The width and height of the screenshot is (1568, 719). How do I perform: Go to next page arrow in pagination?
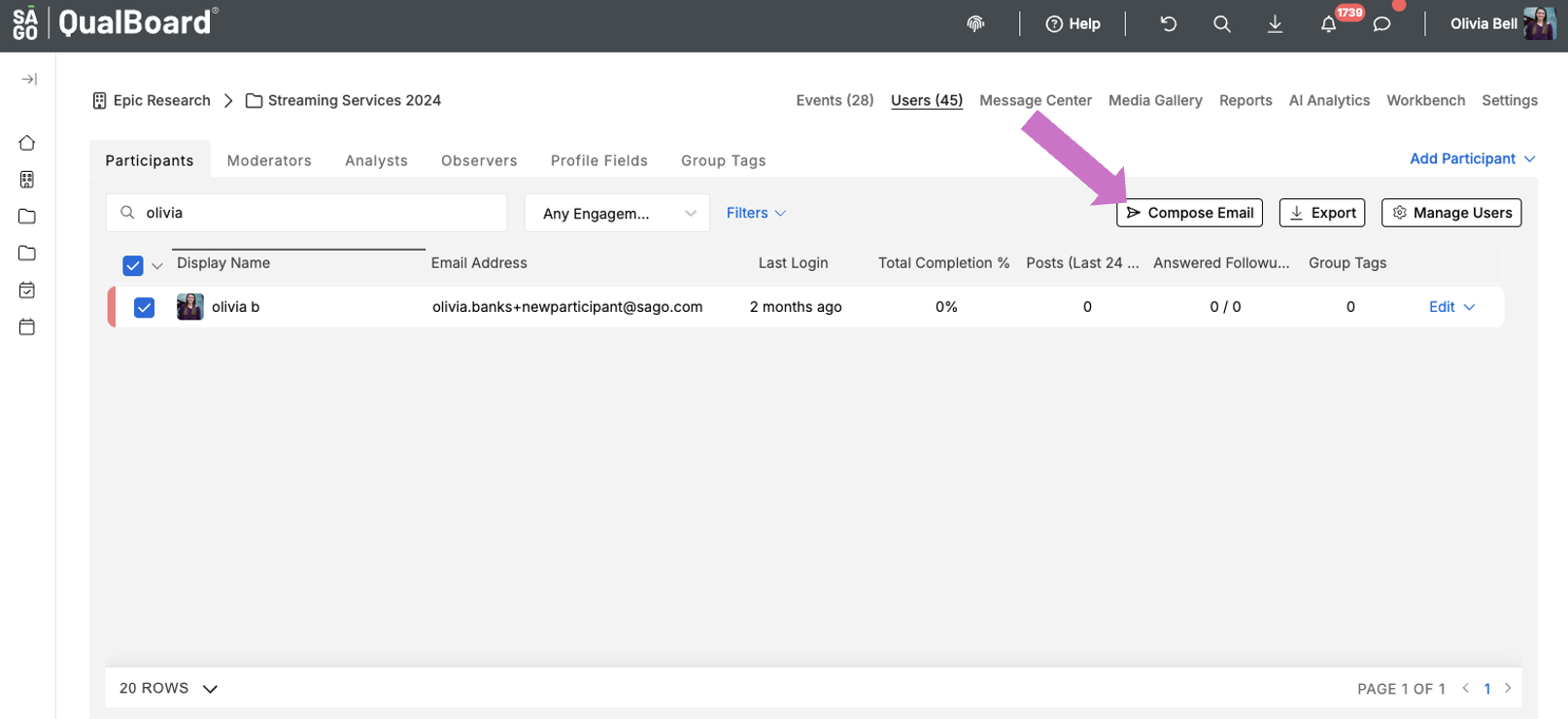1508,688
